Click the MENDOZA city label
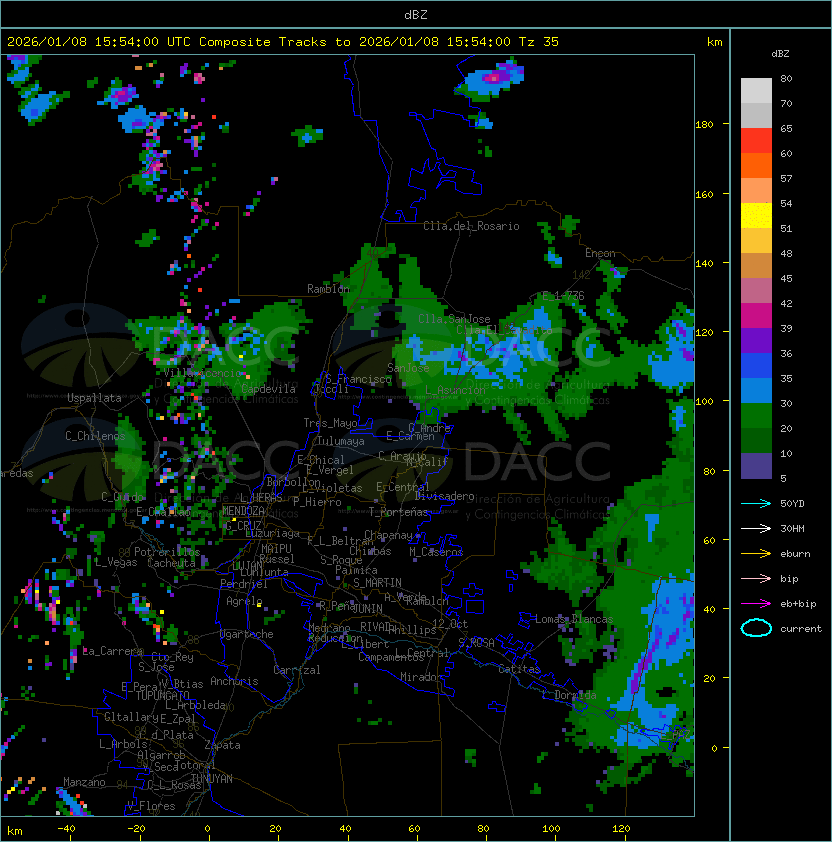Viewport: 832px width, 842px height. pos(244,512)
